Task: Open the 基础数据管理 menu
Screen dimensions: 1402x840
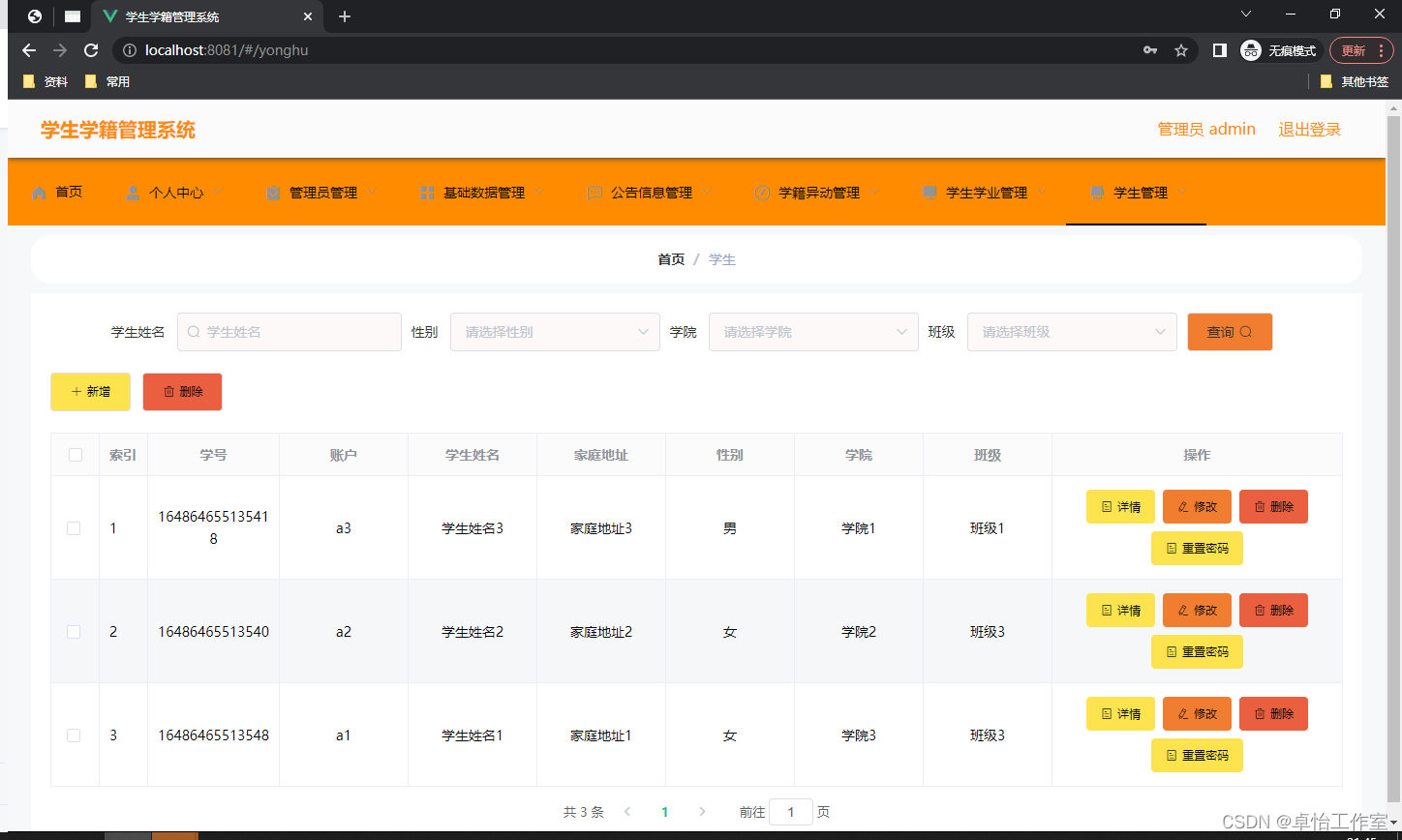Action: coord(484,193)
